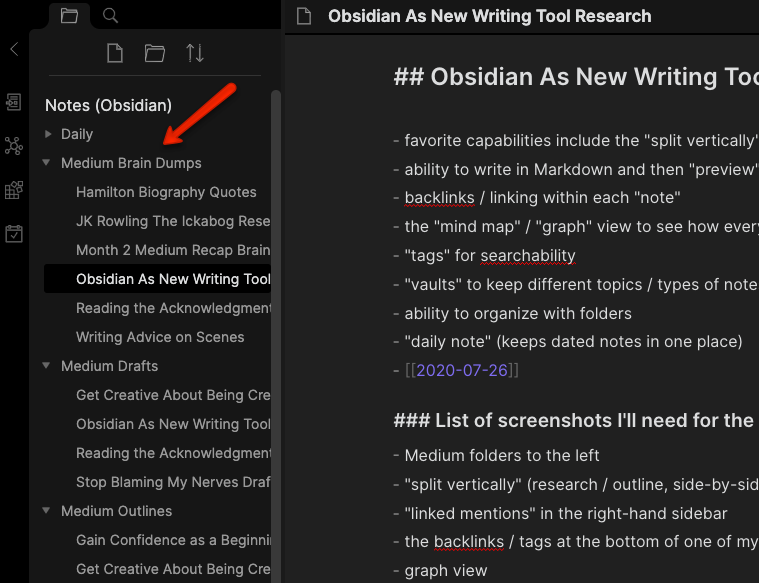Screen dimensions: 759x583
Task: Place cursor in the ## Obsidian heading line
Action: click(576, 77)
